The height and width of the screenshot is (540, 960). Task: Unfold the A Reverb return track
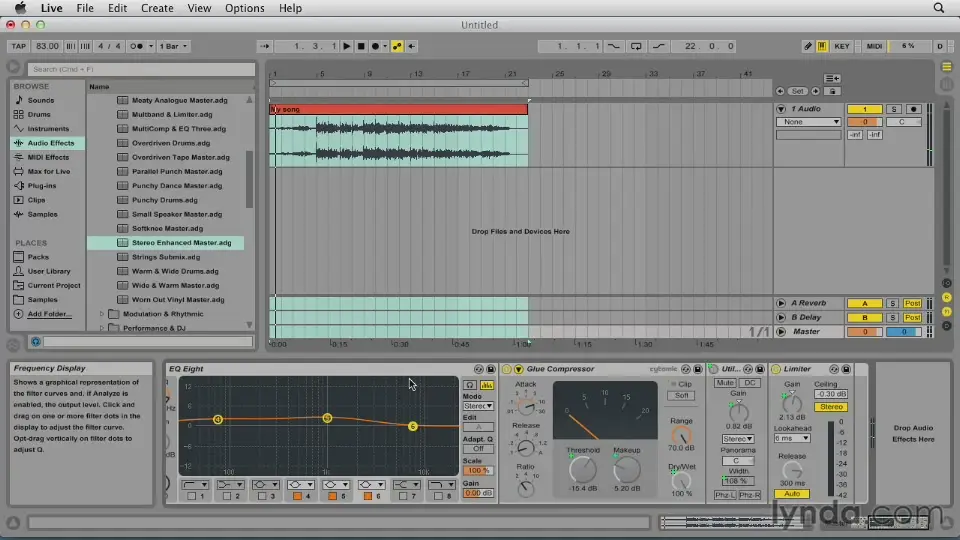tap(781, 303)
